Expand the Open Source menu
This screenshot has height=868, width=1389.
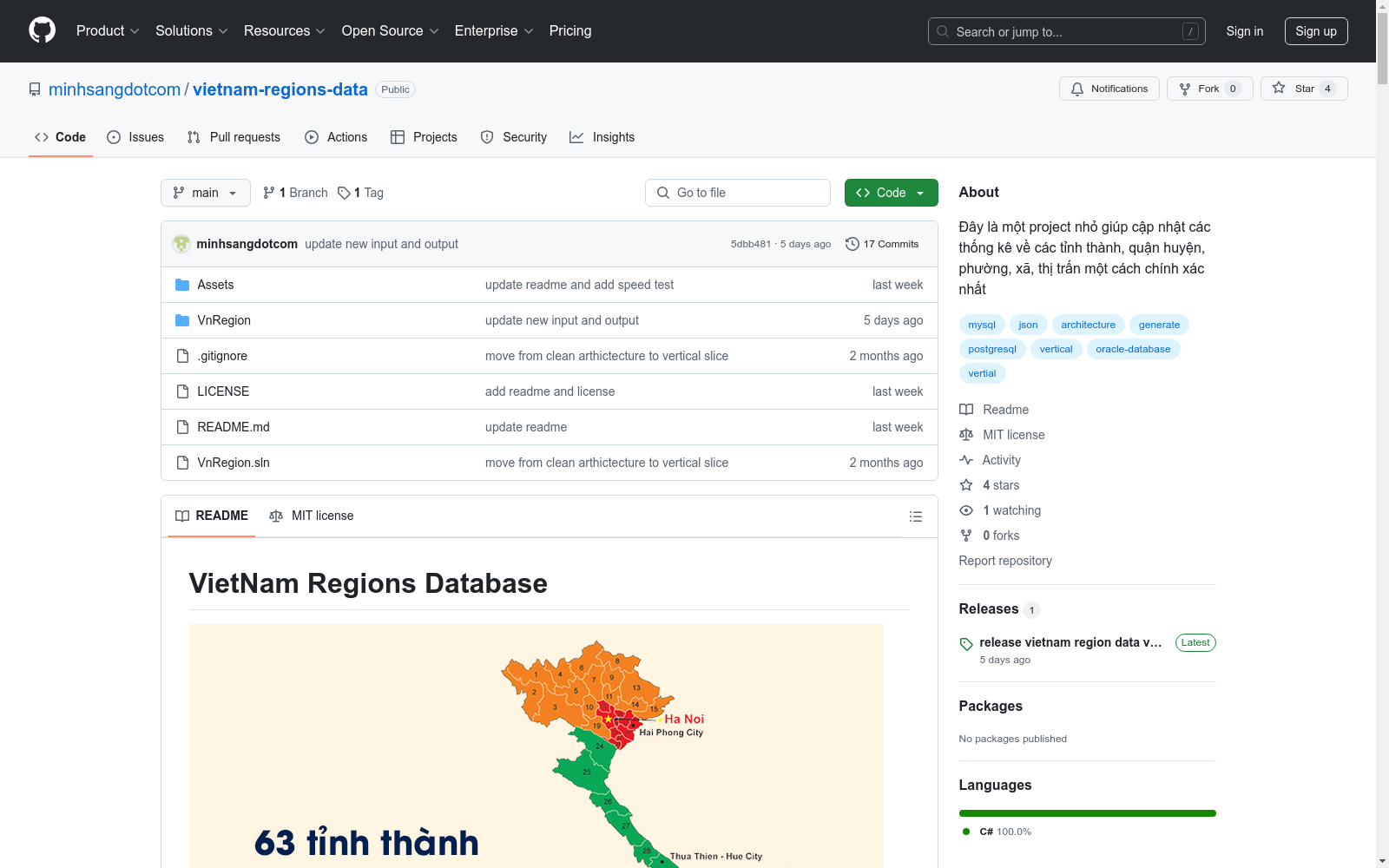click(391, 30)
